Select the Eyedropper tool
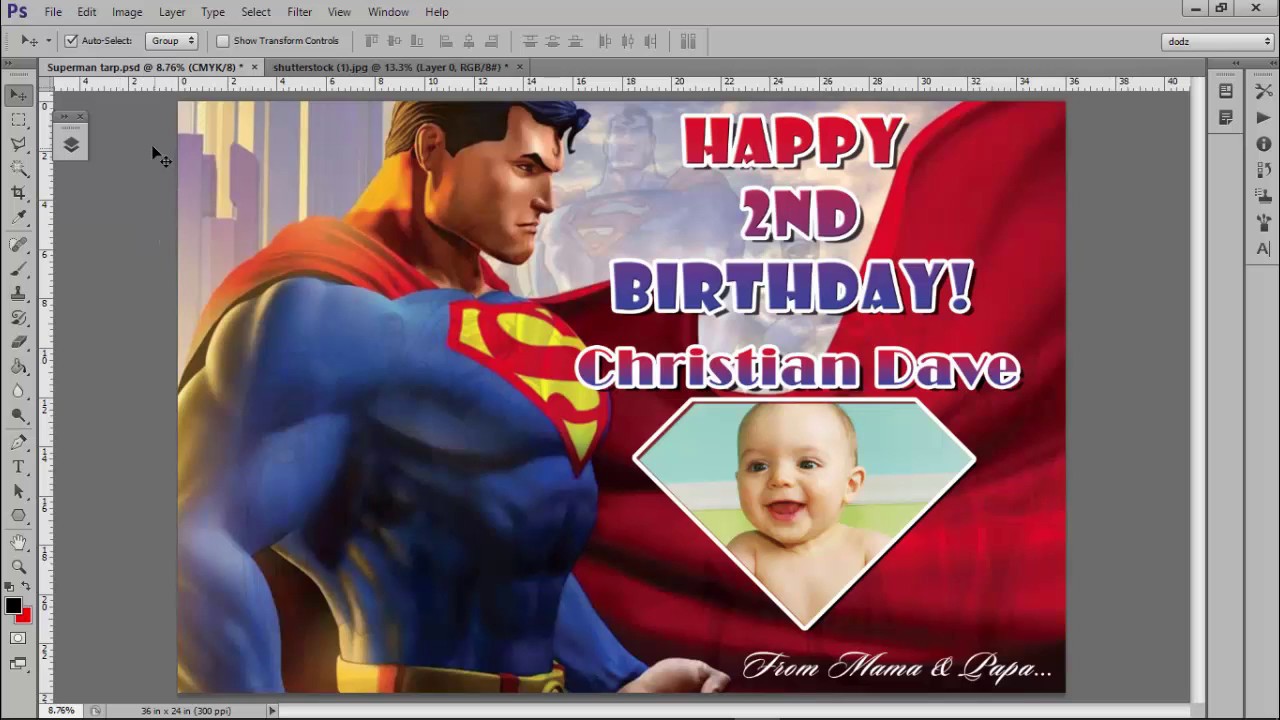1280x720 pixels. (x=18, y=217)
